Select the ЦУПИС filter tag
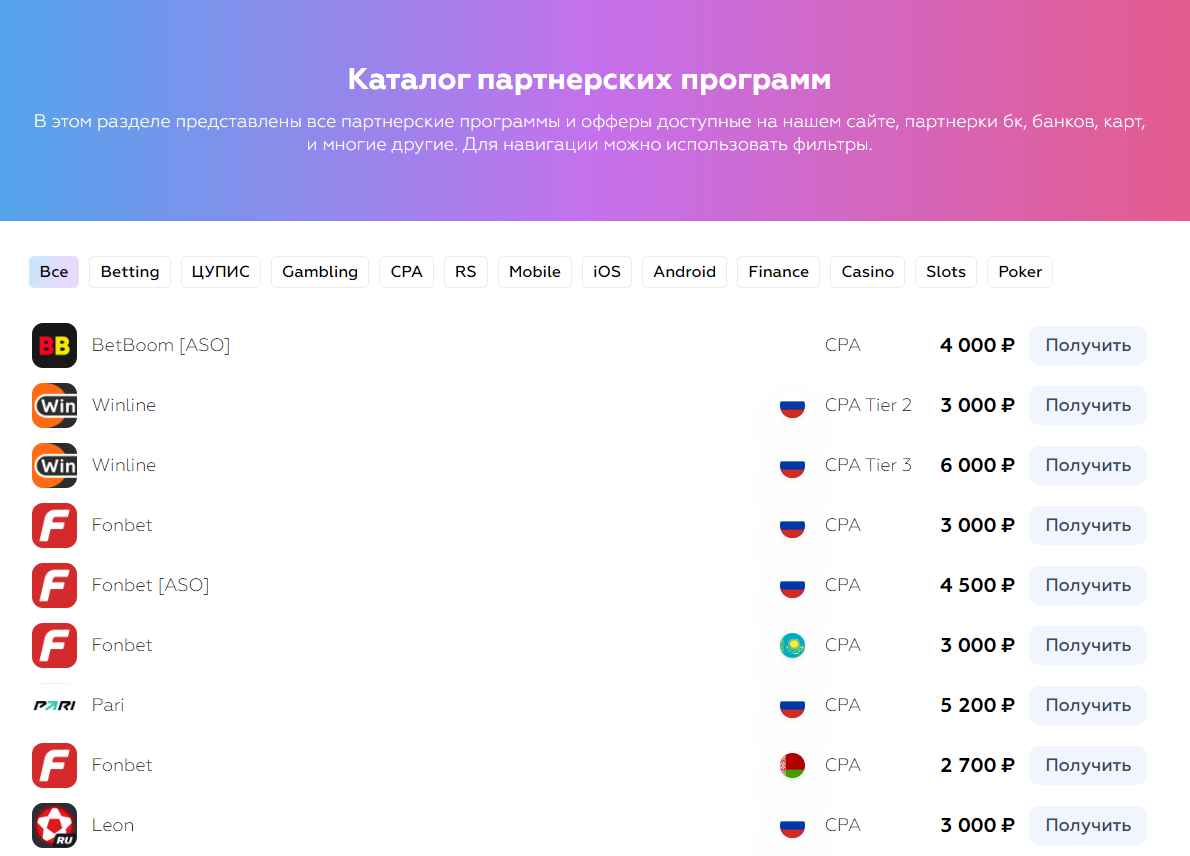 221,272
